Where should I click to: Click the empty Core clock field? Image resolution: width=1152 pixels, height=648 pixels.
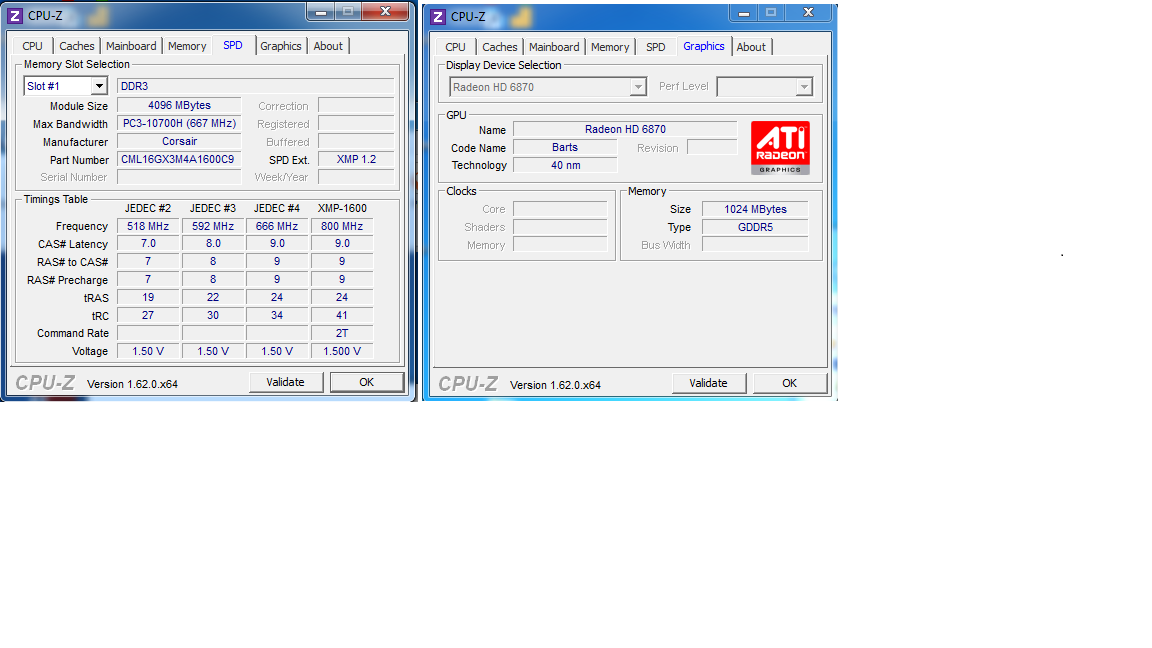tap(561, 209)
